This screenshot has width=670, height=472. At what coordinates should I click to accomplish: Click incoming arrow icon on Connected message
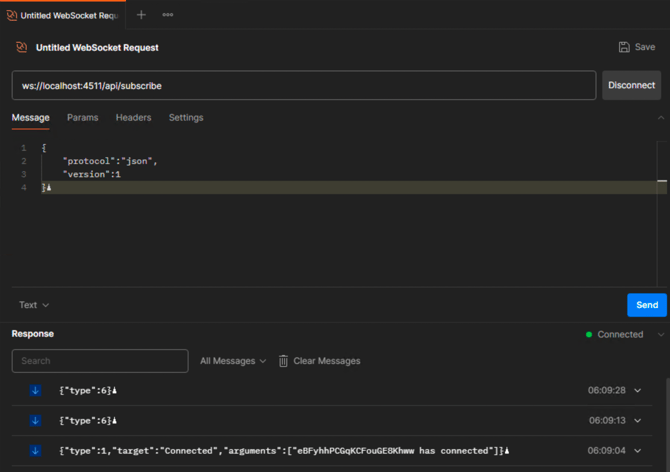coord(35,451)
